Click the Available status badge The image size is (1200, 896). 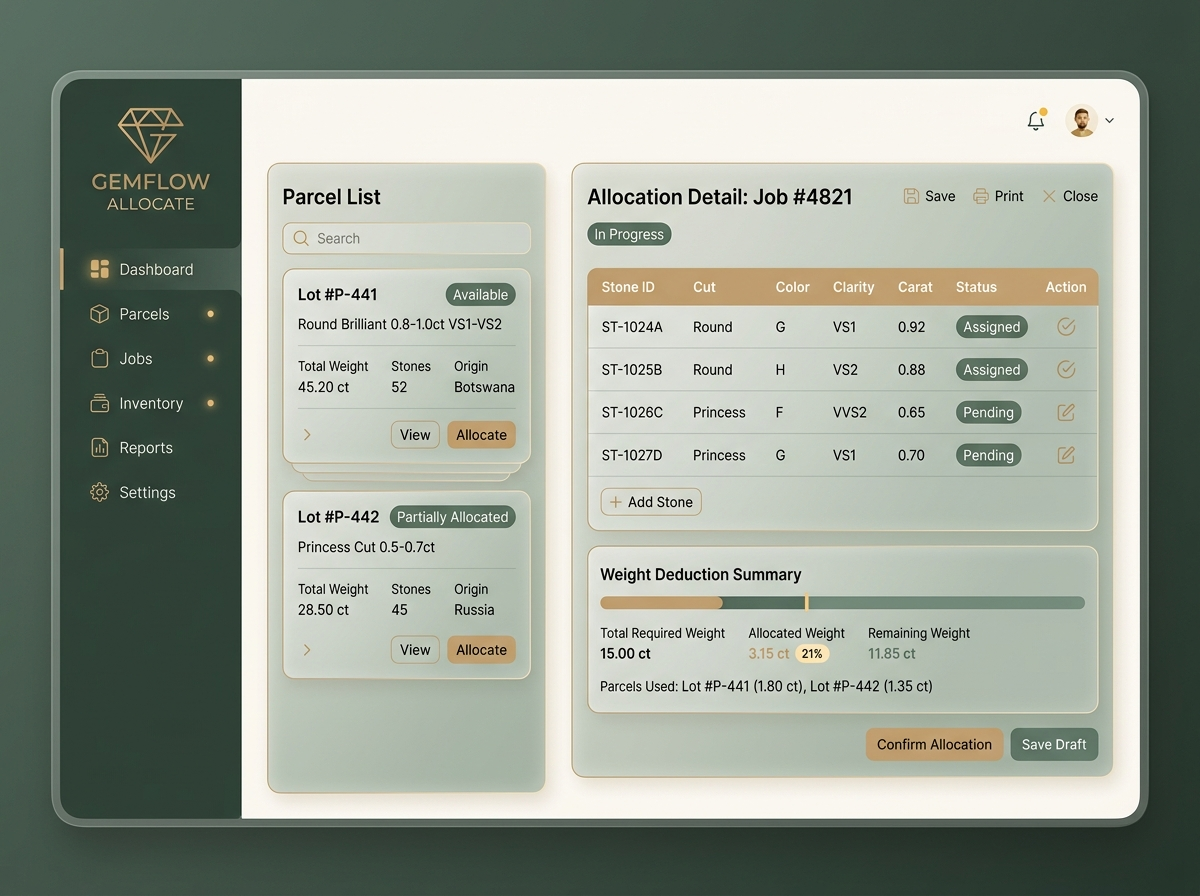[480, 295]
